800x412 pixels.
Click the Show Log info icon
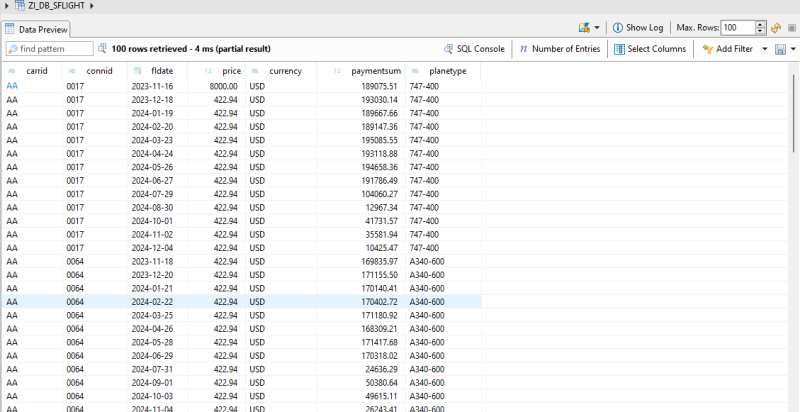(x=617, y=27)
